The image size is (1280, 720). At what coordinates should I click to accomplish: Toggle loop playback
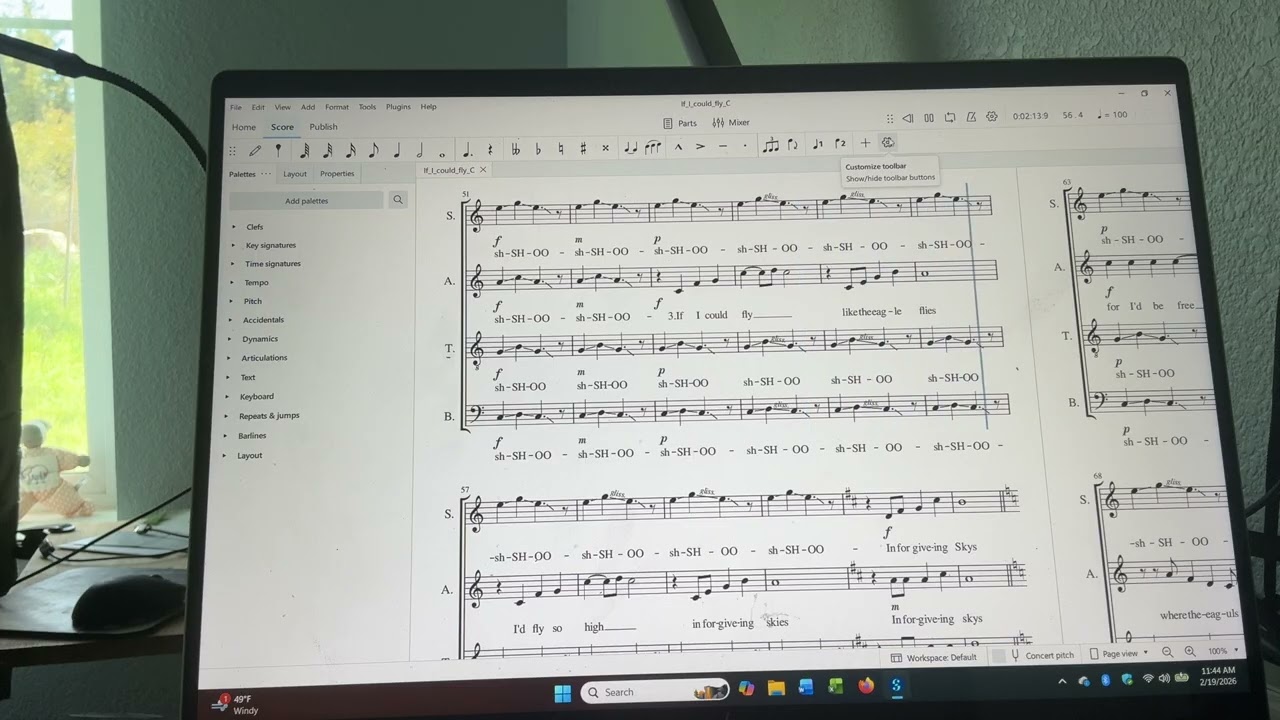950,117
